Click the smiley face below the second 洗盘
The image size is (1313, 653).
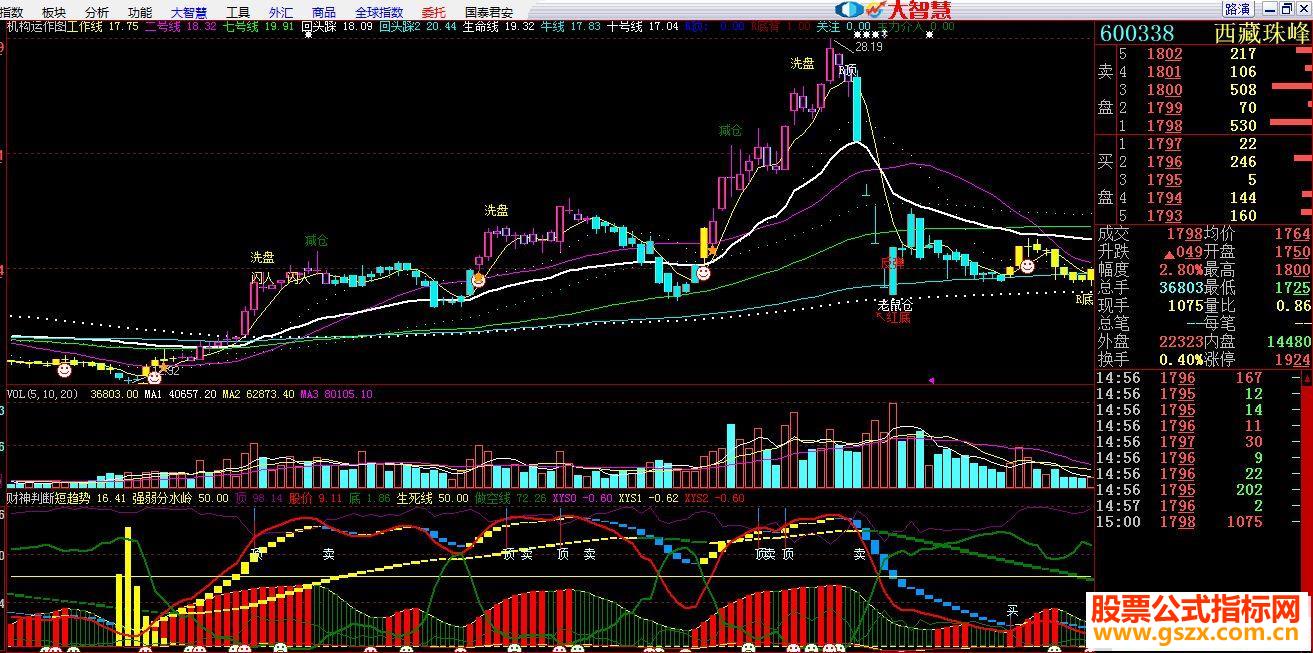pyautogui.click(x=478, y=280)
